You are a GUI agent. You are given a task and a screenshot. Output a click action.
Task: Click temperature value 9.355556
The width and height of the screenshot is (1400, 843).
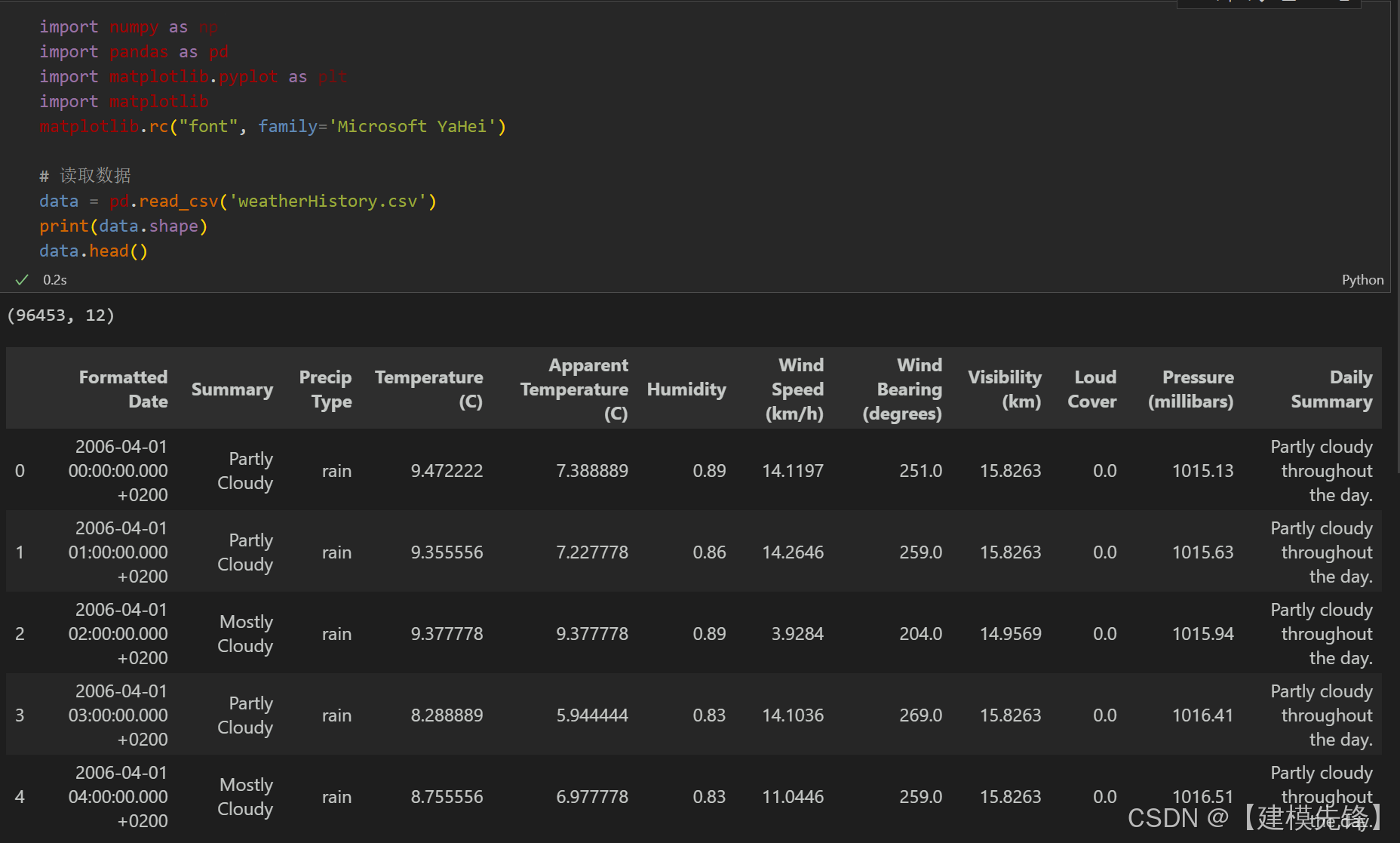[447, 552]
